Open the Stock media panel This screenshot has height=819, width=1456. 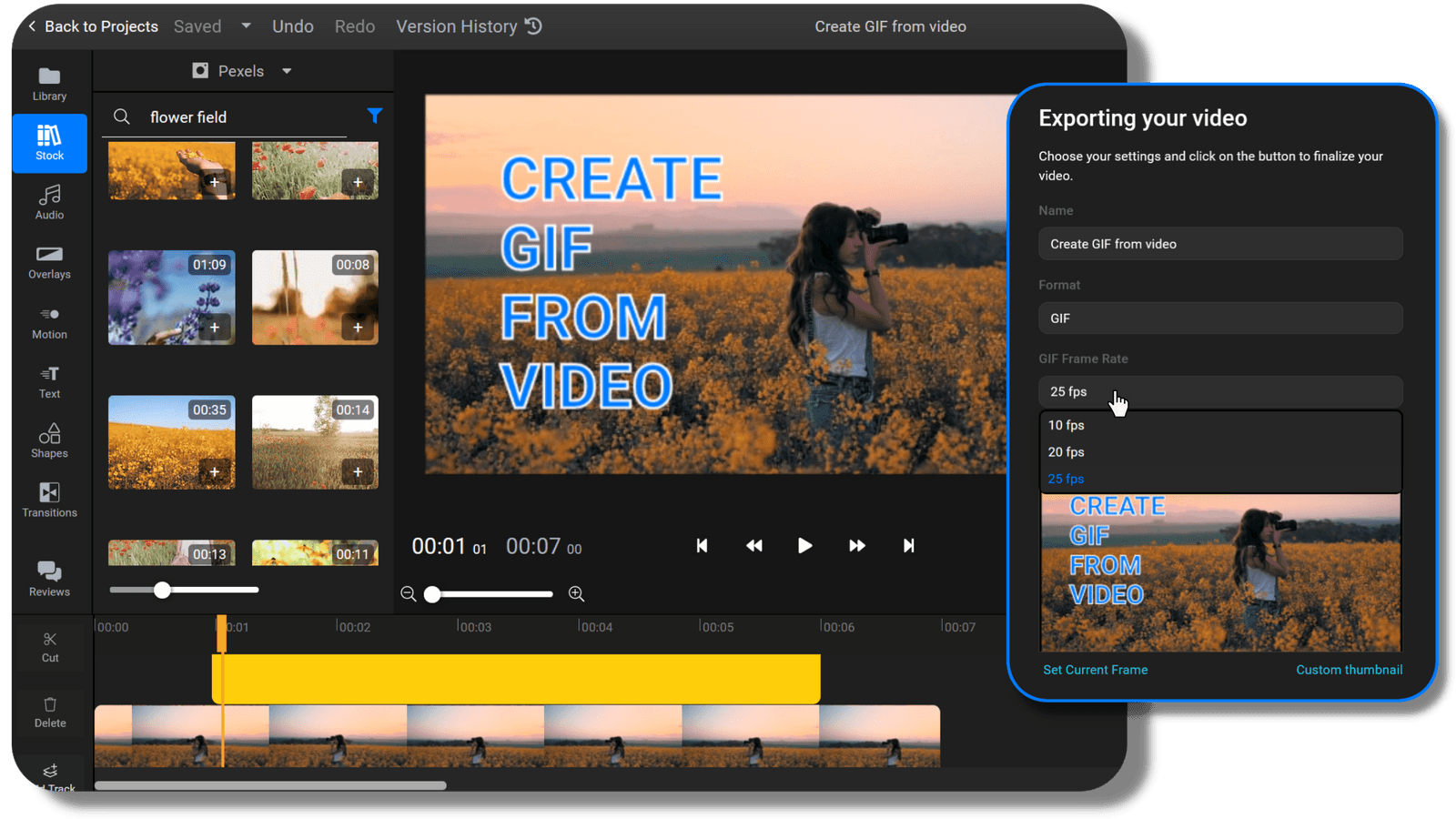tap(49, 143)
